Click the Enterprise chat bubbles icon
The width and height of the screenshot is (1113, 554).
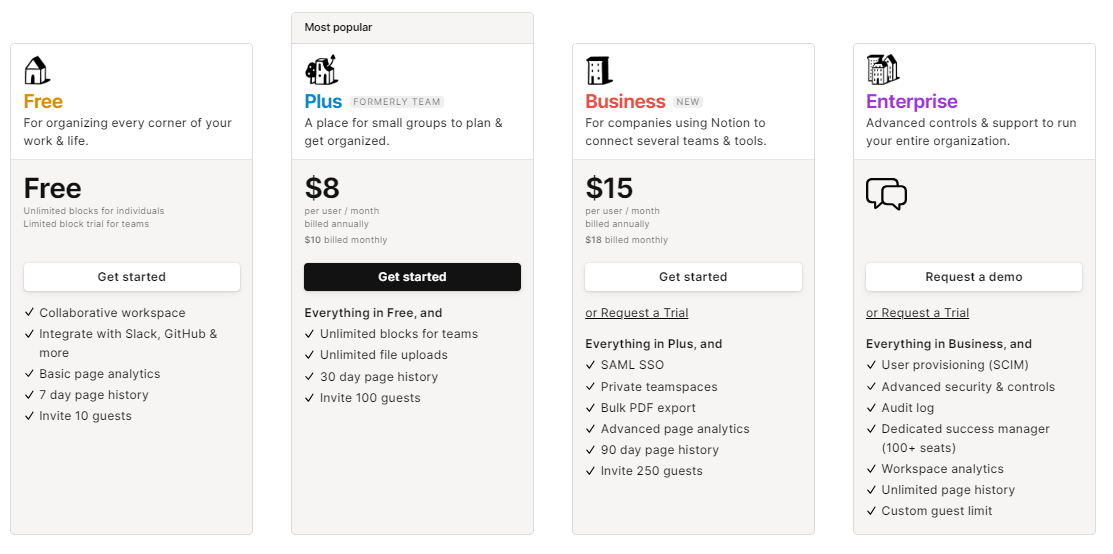(x=887, y=194)
